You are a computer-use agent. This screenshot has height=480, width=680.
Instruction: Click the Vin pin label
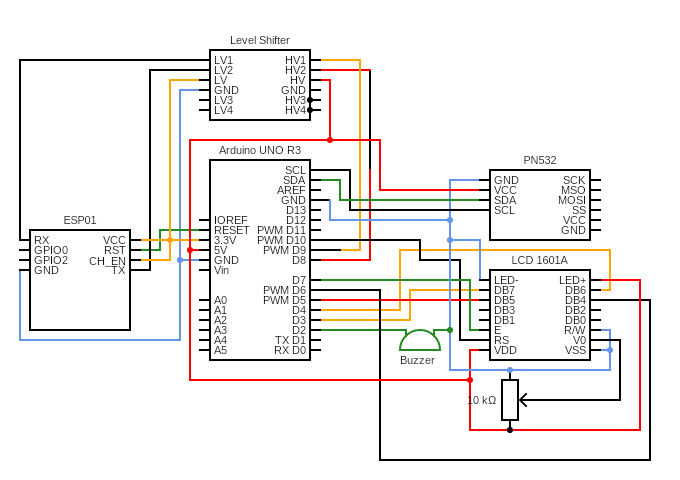(221, 270)
